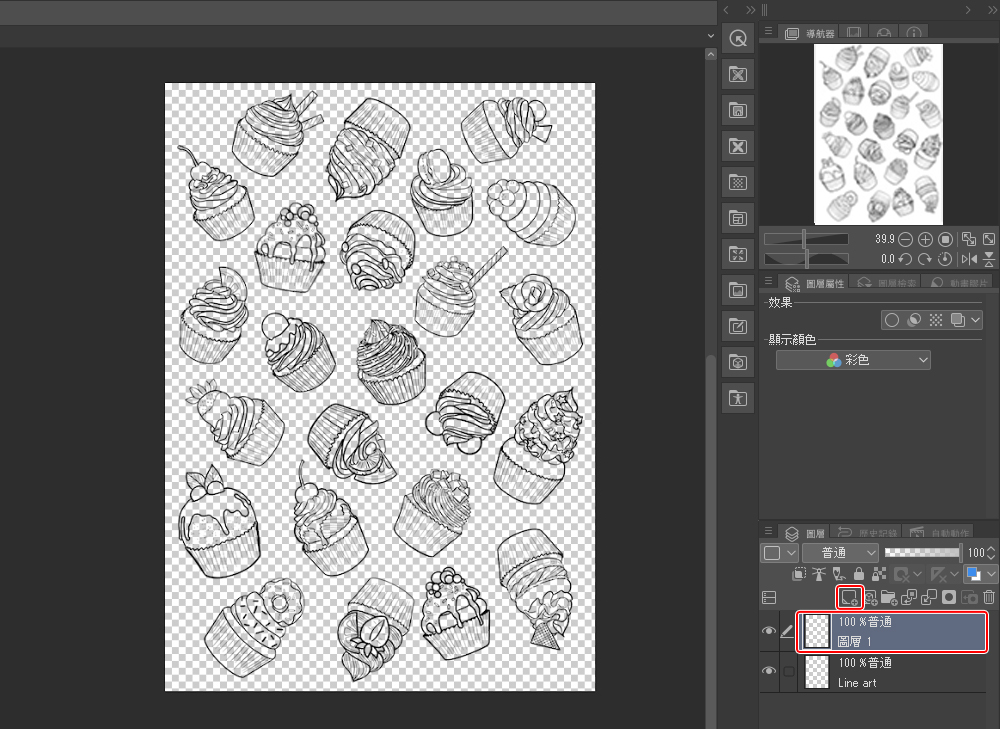The height and width of the screenshot is (729, 1000).
Task: Switch to the 自動動作 tab
Action: pyautogui.click(x=935, y=533)
